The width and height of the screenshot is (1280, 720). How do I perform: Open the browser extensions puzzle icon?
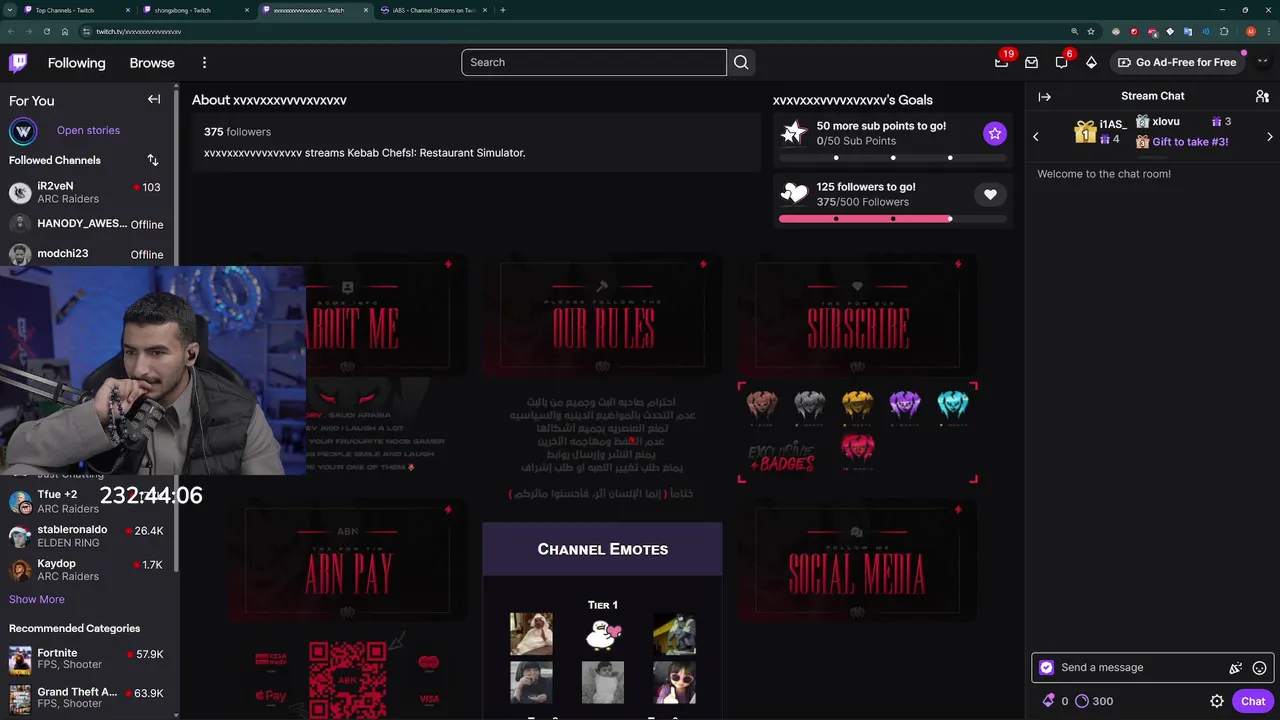click(1224, 31)
